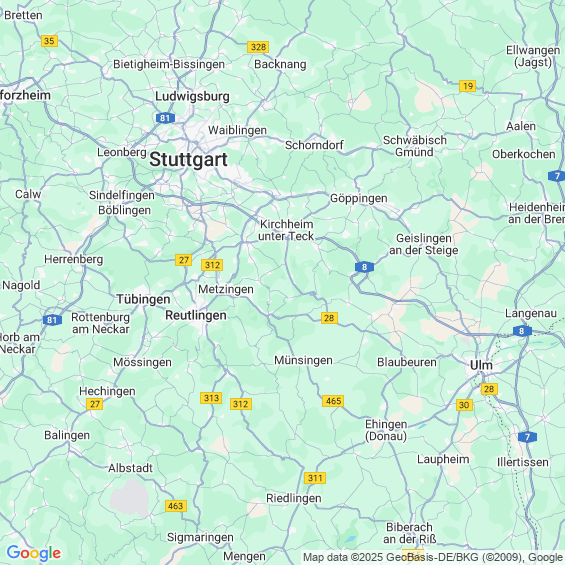Click the A7 shield near Illertissen
Screen dimensions: 565x565
pos(527,437)
